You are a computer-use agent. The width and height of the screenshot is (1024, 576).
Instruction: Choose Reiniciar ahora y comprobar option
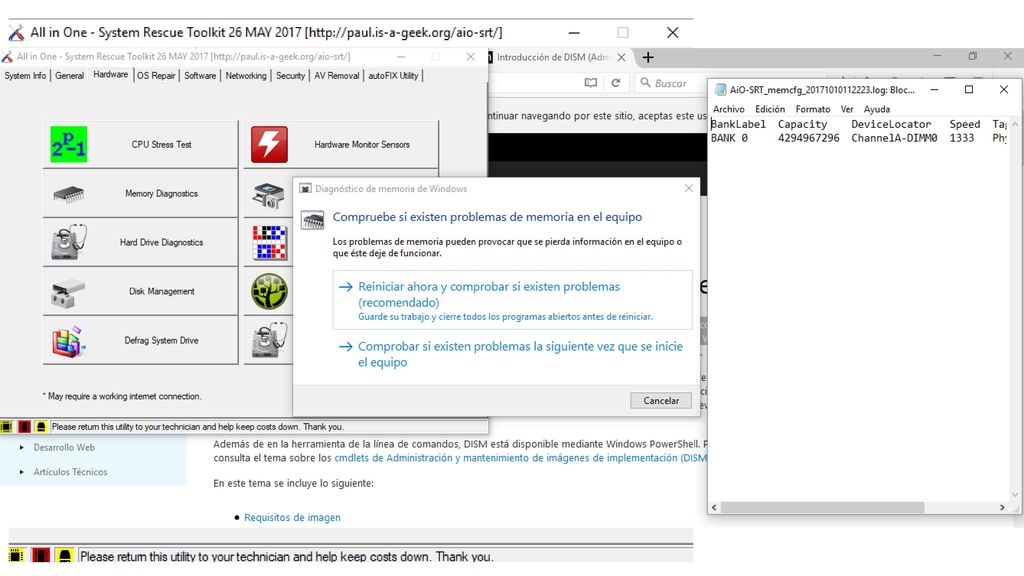click(513, 300)
